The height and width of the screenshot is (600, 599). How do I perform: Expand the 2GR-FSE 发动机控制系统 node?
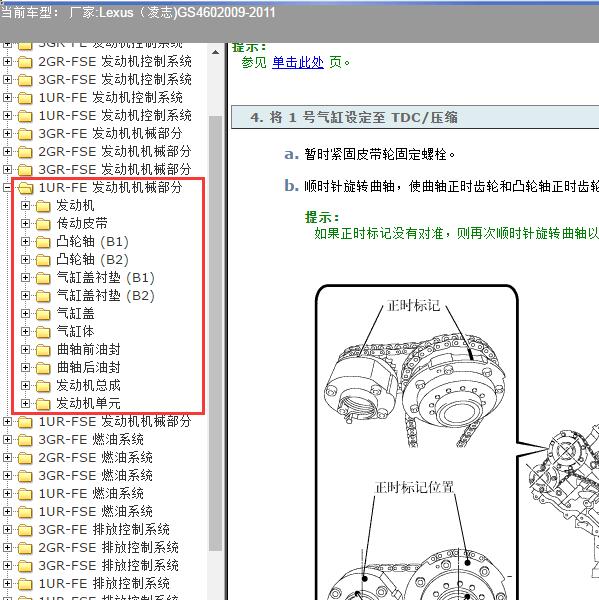click(x=7, y=61)
